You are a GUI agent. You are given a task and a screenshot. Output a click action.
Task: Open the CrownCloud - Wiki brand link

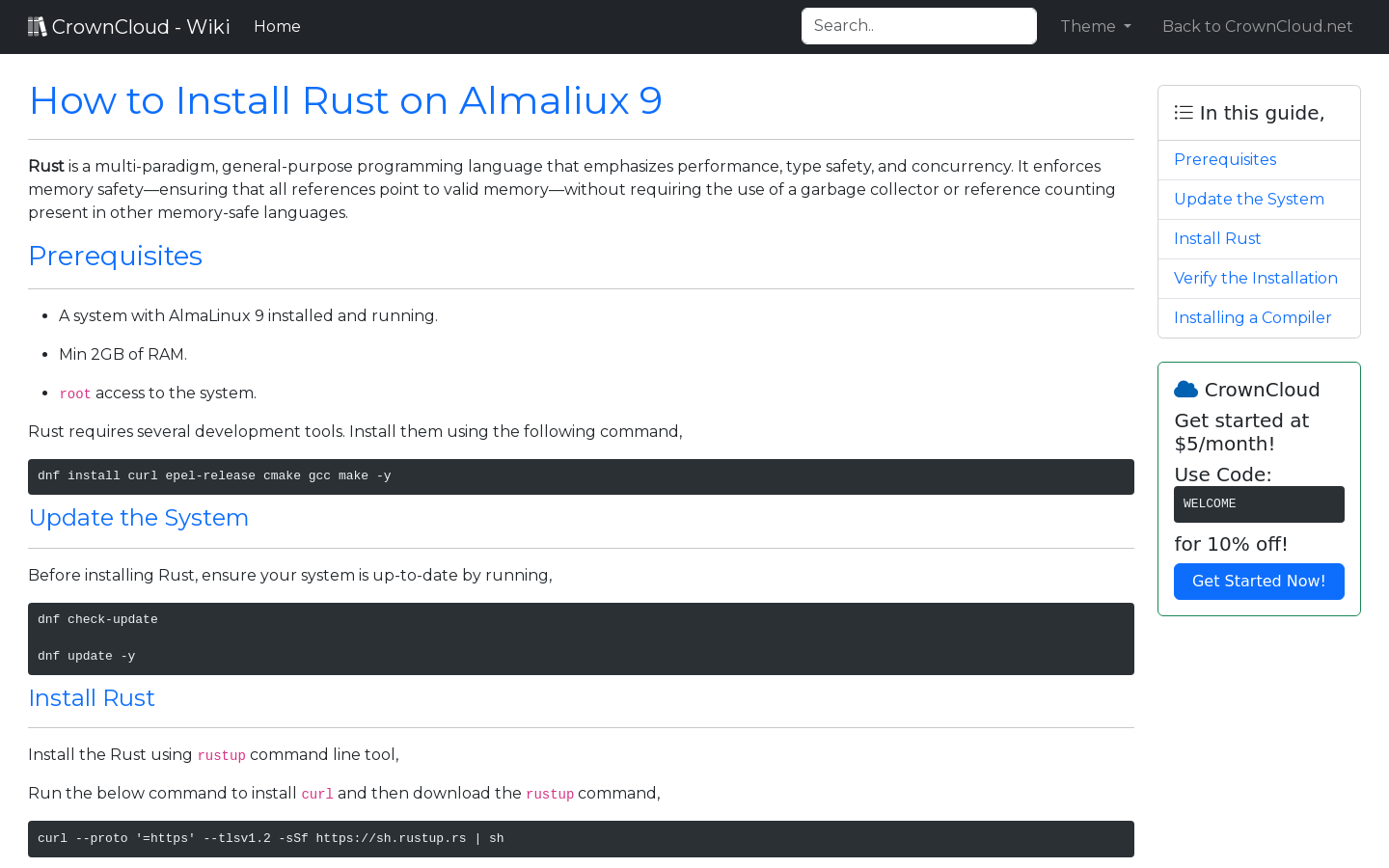(x=129, y=27)
